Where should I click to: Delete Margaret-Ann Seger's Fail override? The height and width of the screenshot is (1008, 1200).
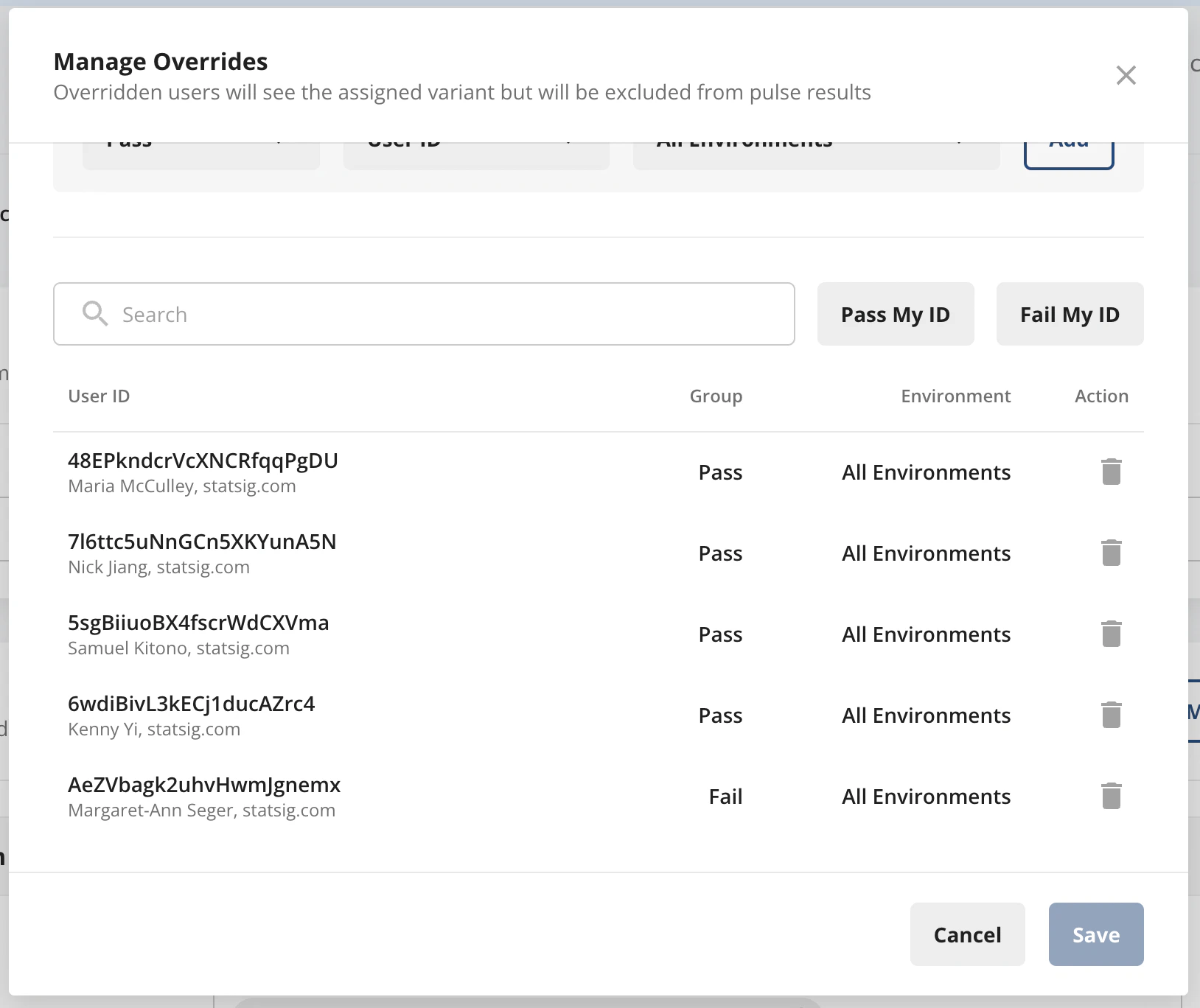click(1110, 796)
